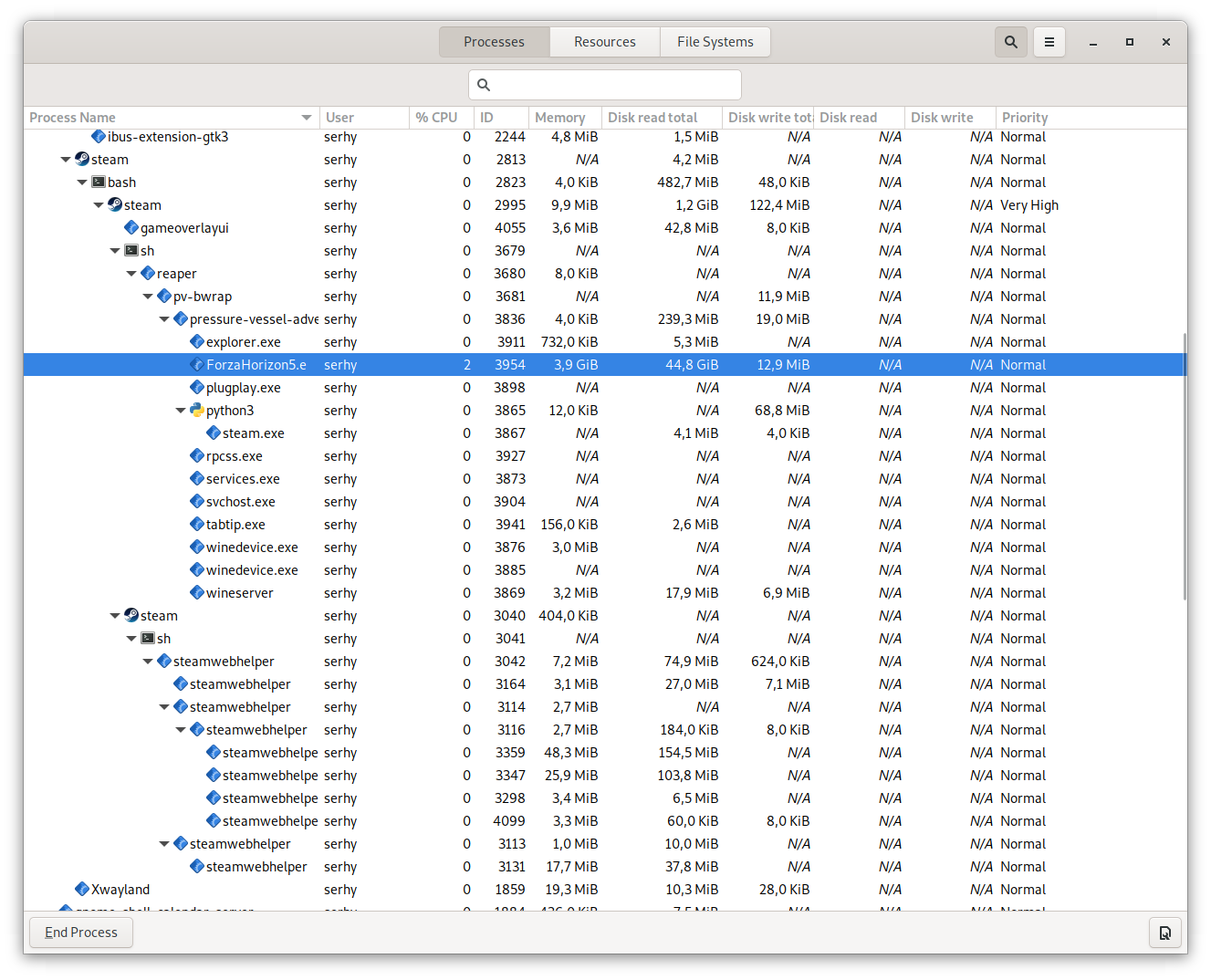Click the Steam icon of process 2813
Viewport: 1211px width, 980px height.
[82, 160]
